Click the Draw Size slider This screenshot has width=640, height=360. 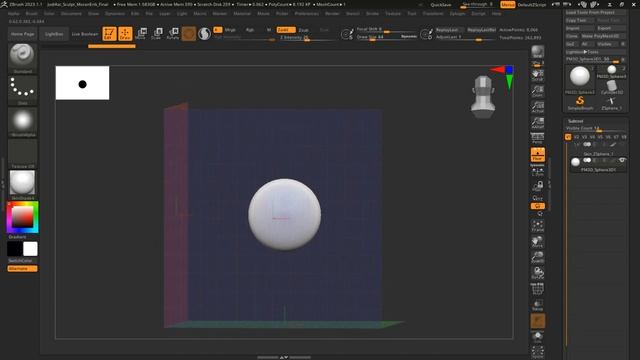pos(387,37)
